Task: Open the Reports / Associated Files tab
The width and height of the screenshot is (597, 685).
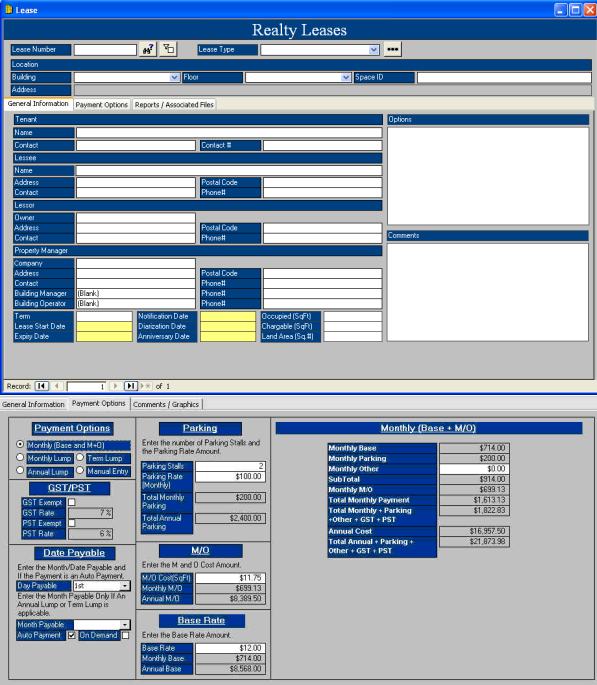Action: (x=174, y=105)
